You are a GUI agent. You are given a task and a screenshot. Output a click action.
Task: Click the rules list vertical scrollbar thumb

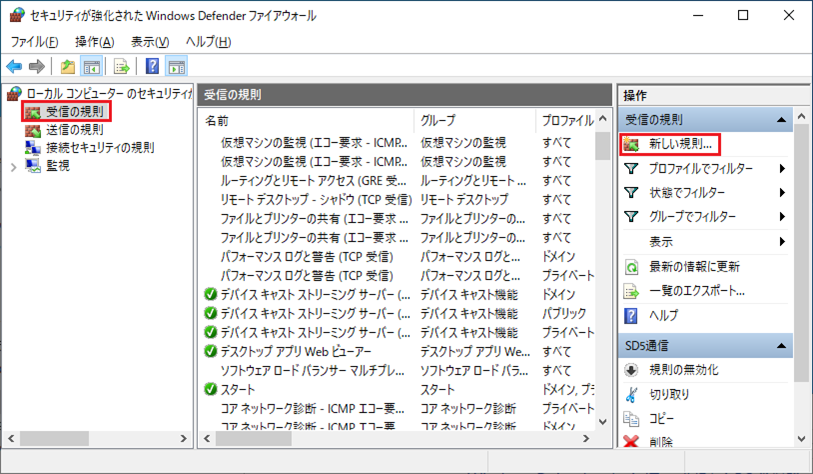[x=602, y=146]
